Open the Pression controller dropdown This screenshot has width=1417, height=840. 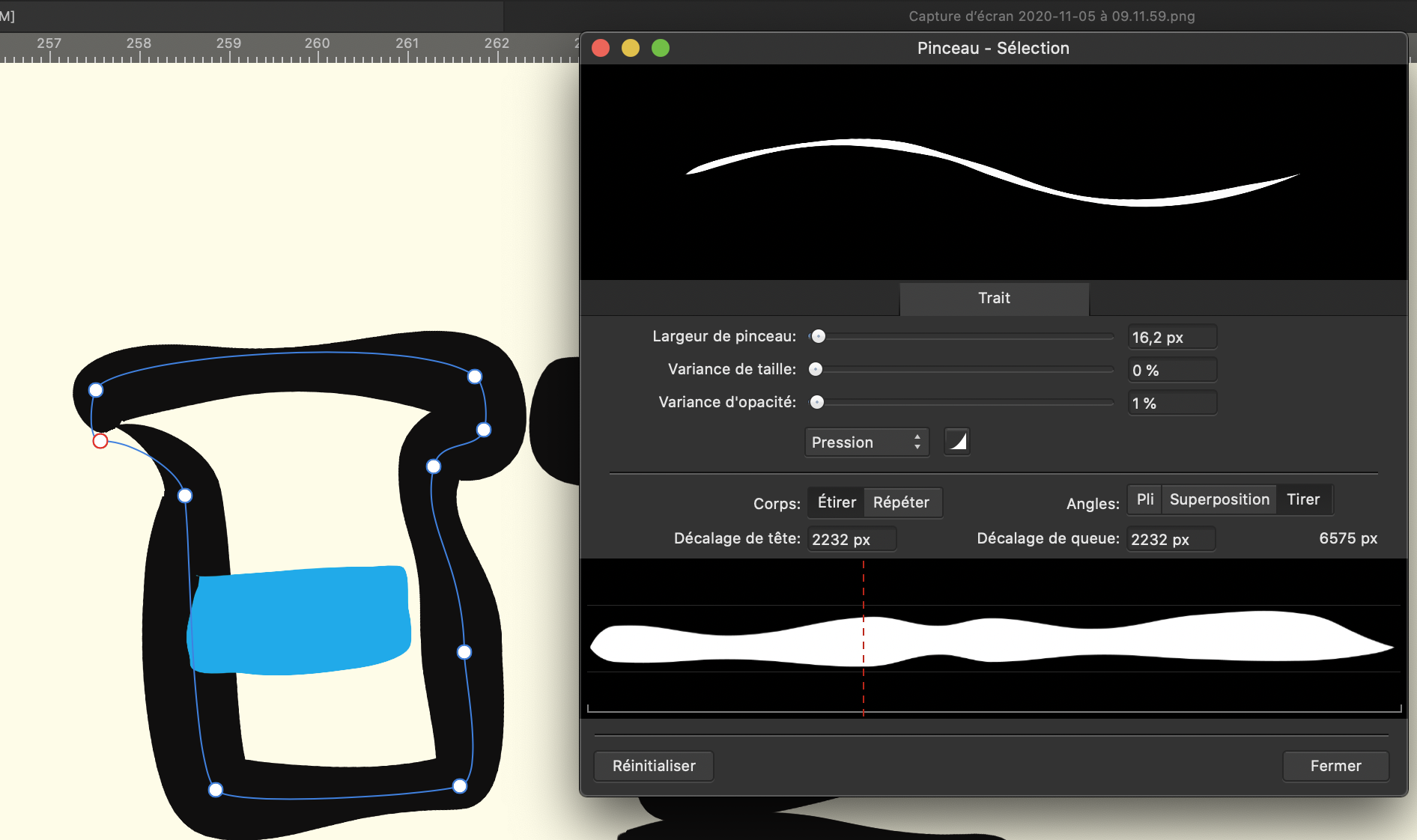pos(867,442)
